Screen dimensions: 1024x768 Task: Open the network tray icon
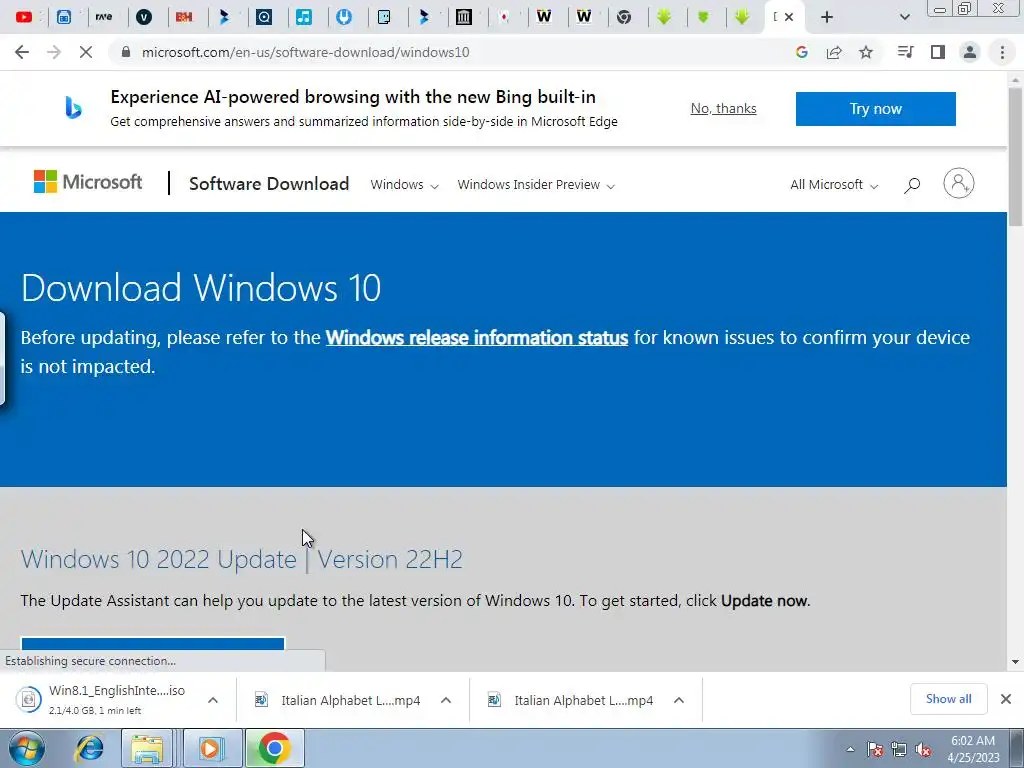(x=899, y=749)
